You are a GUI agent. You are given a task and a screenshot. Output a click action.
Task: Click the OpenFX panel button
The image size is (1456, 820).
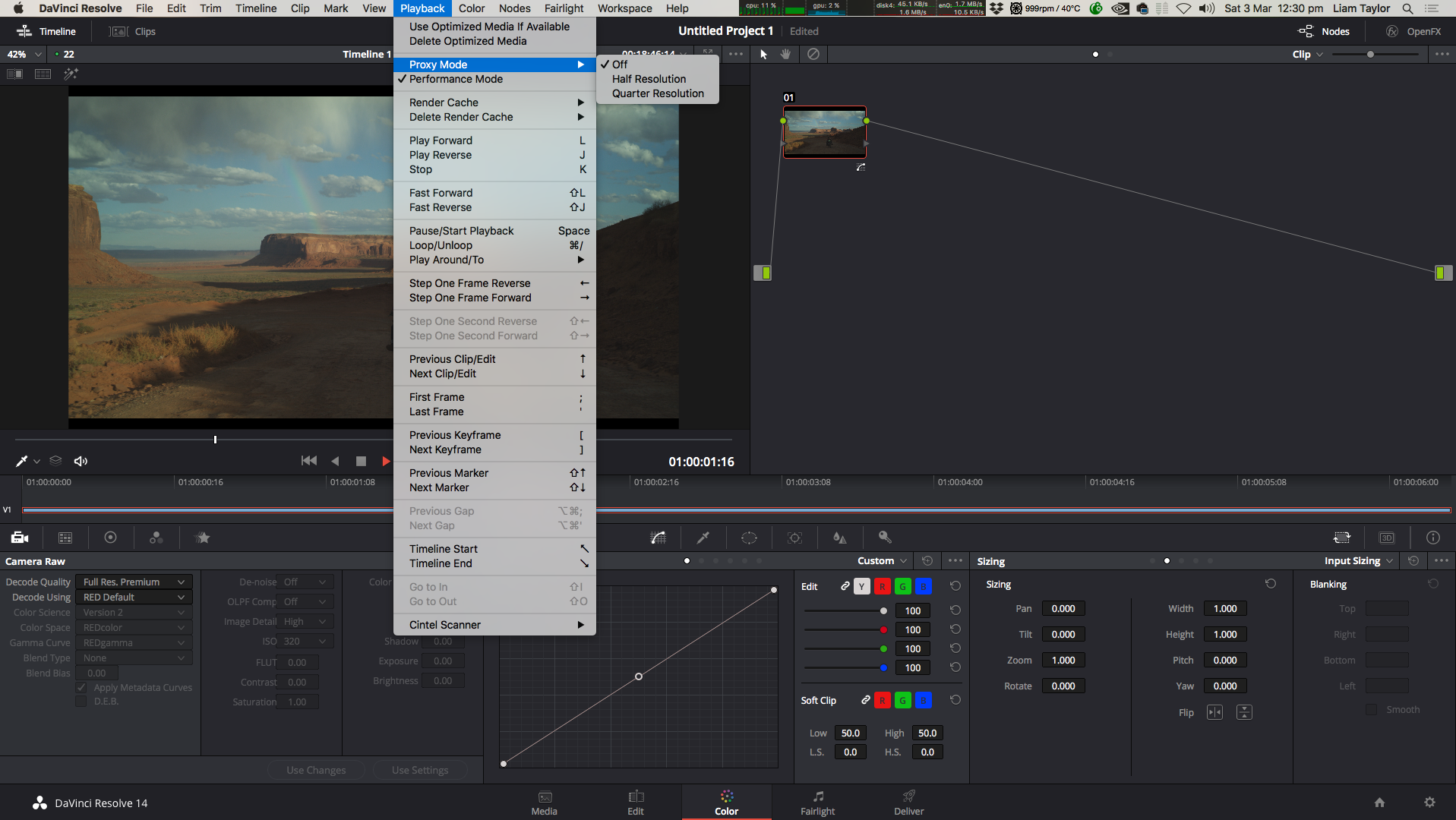[1413, 31]
